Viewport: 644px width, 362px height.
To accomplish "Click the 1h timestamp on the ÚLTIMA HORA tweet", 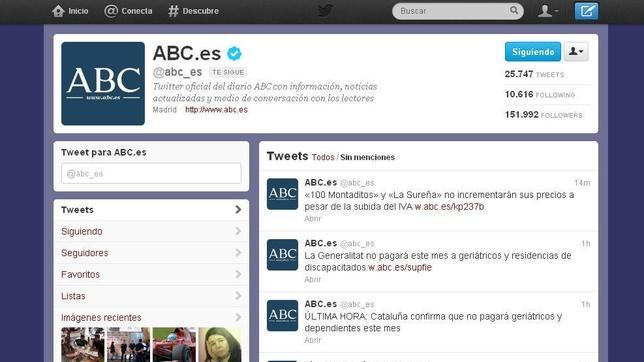I will click(586, 304).
